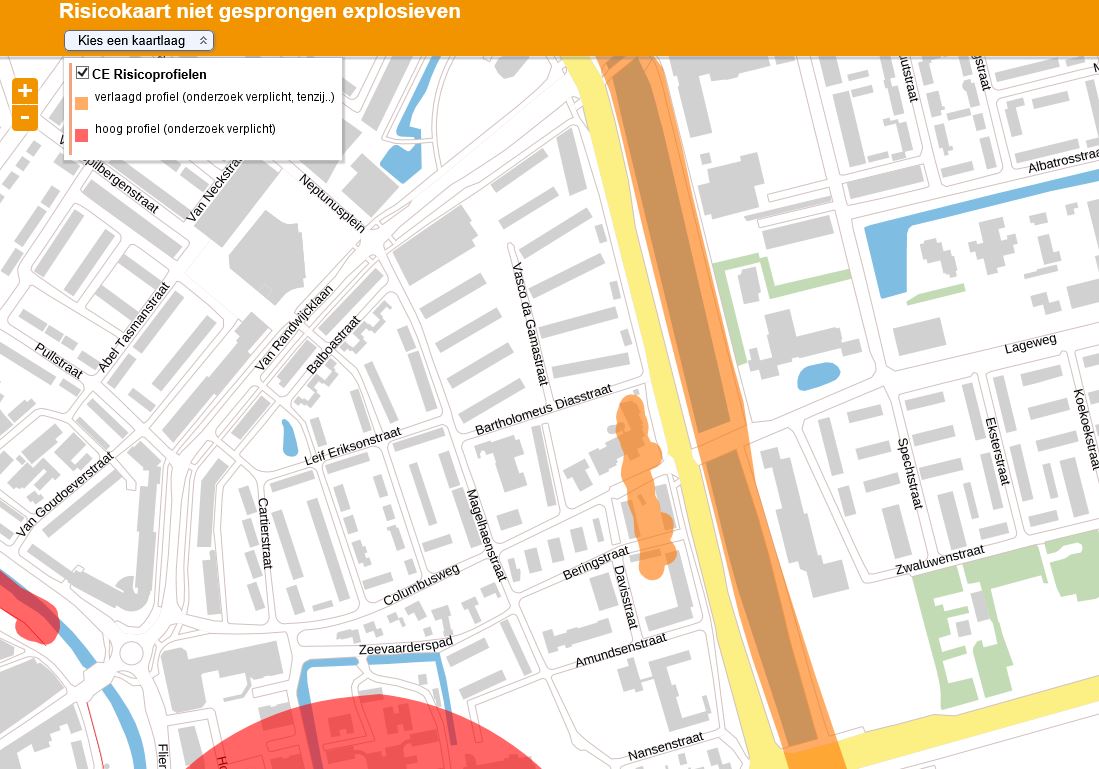Select the 'verlaagd profiel (onderzoek verplicht, tenzij..)' legend text
Viewport: 1099px width, 769px height.
[x=214, y=97]
